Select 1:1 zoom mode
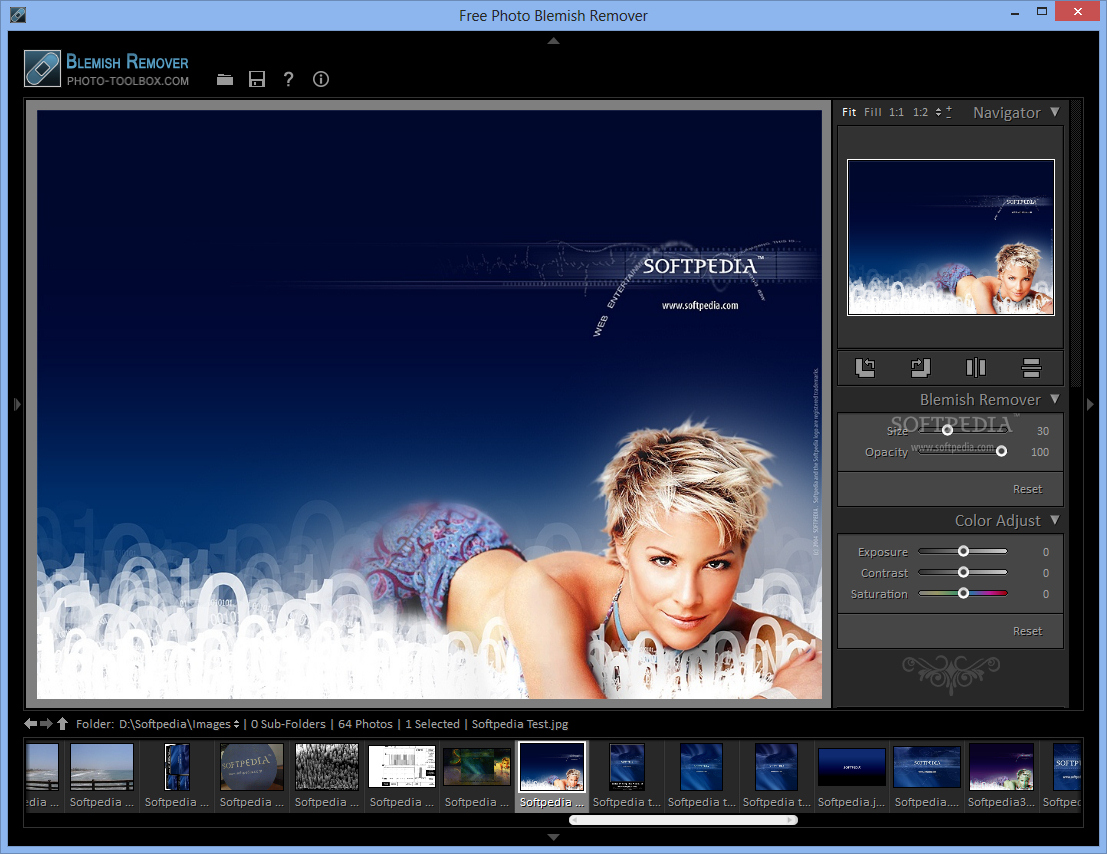1107x854 pixels. tap(897, 112)
